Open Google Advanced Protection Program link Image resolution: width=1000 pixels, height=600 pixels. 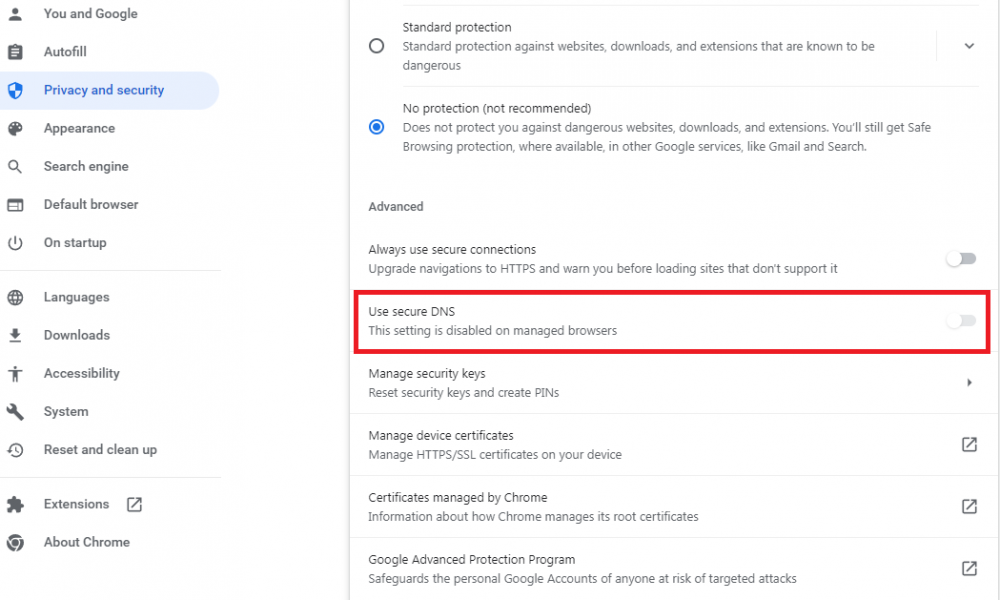[x=969, y=568]
